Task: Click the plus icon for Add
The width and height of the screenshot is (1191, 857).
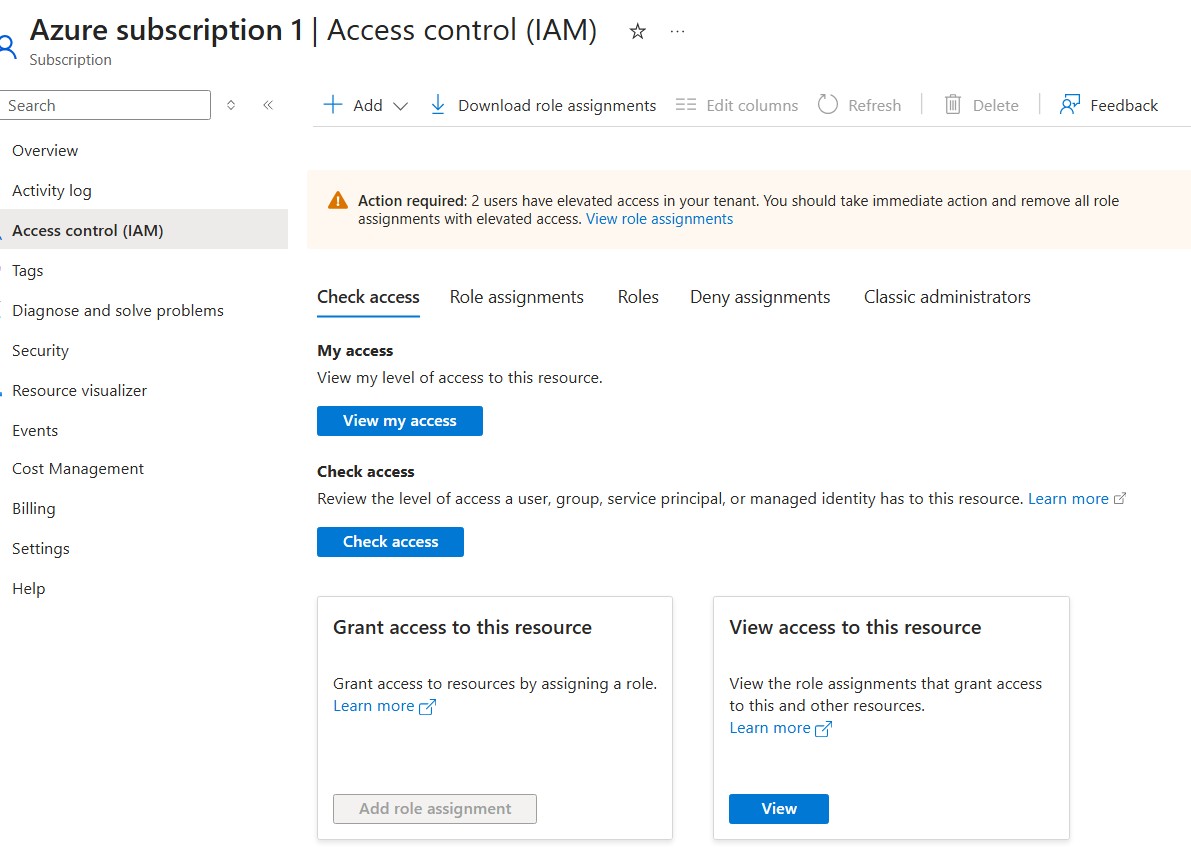Action: [x=333, y=104]
